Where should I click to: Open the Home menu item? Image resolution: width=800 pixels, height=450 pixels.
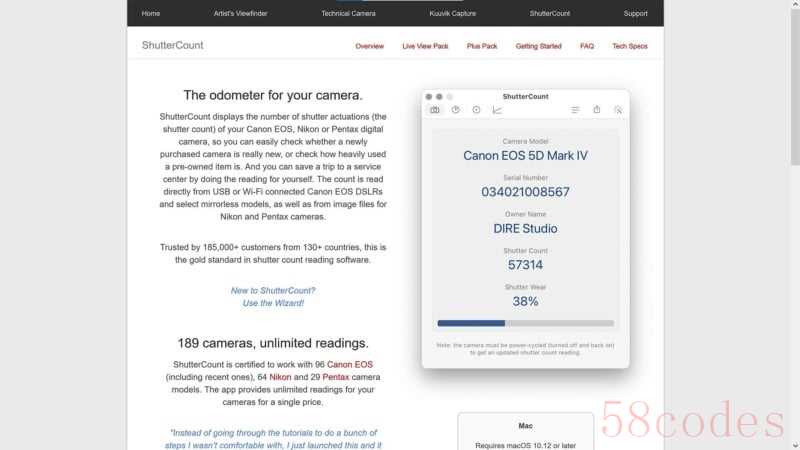tap(151, 14)
